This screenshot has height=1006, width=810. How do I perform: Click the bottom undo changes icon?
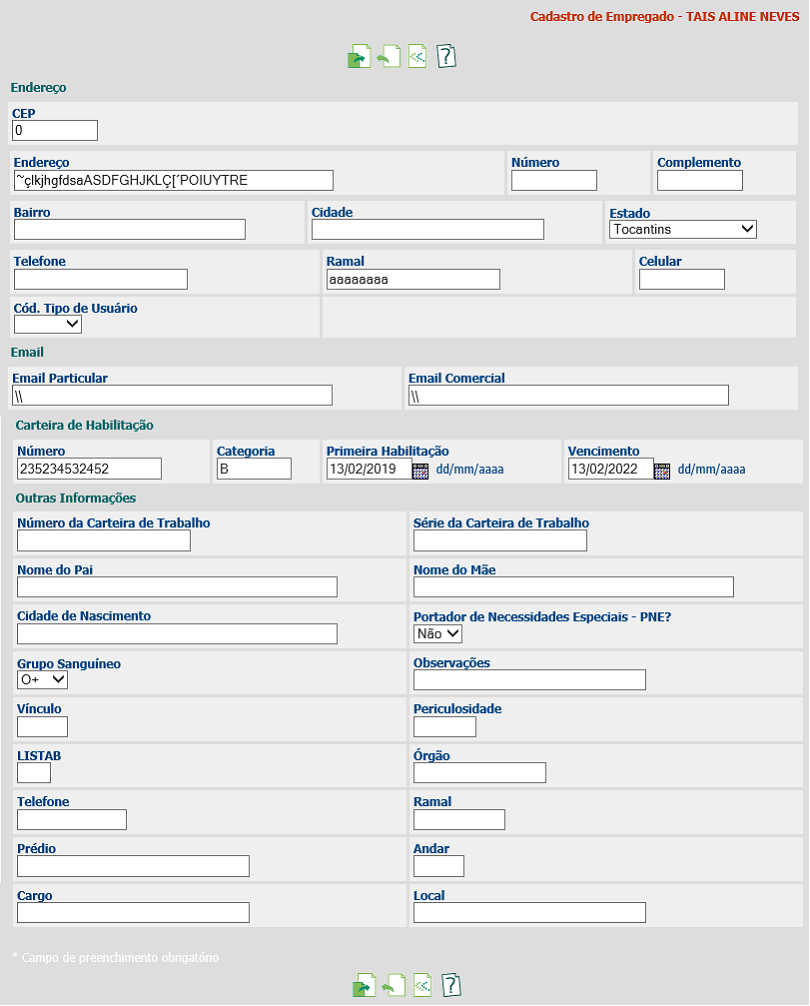[393, 985]
